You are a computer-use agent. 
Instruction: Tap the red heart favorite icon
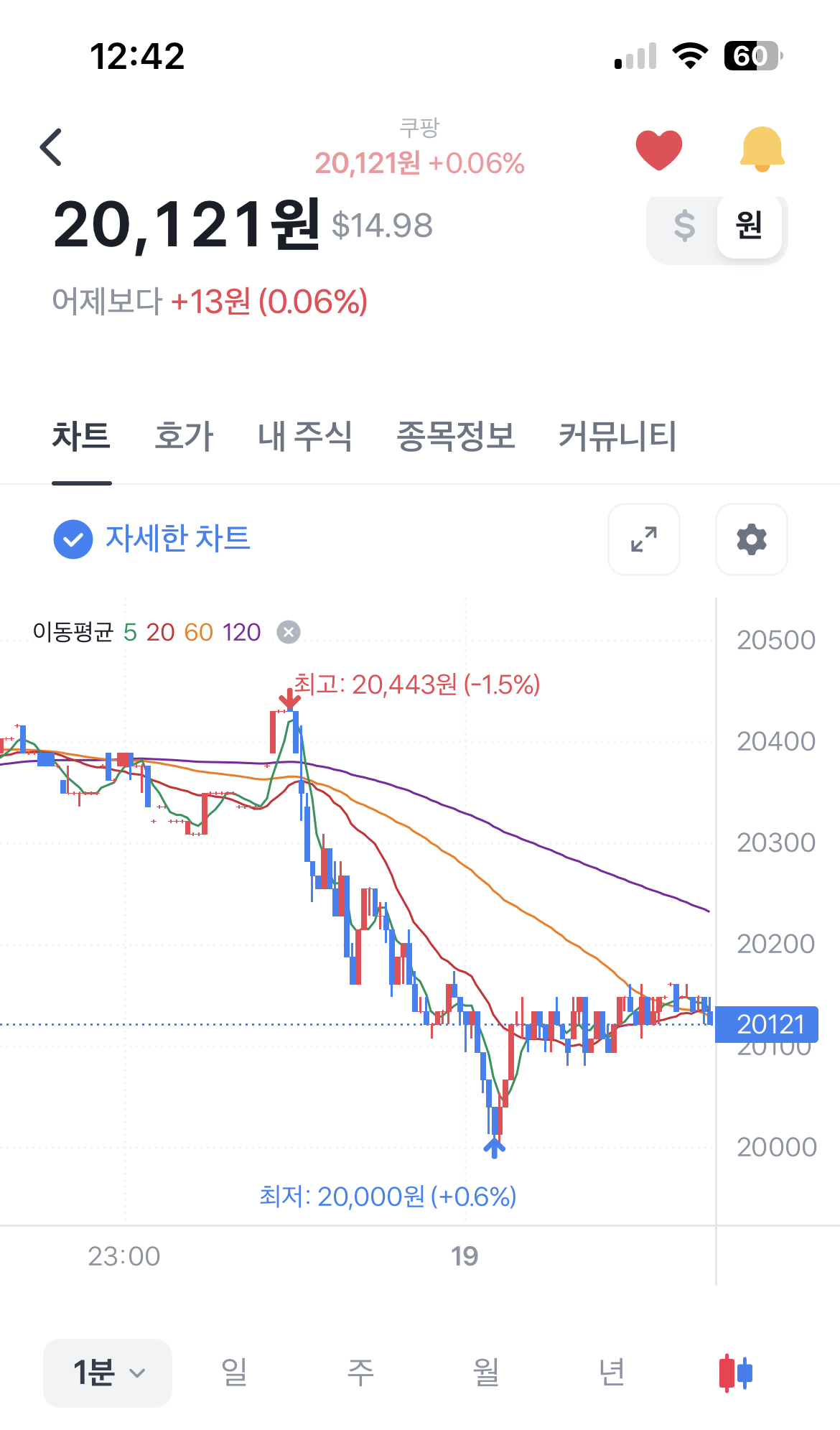coord(658,149)
